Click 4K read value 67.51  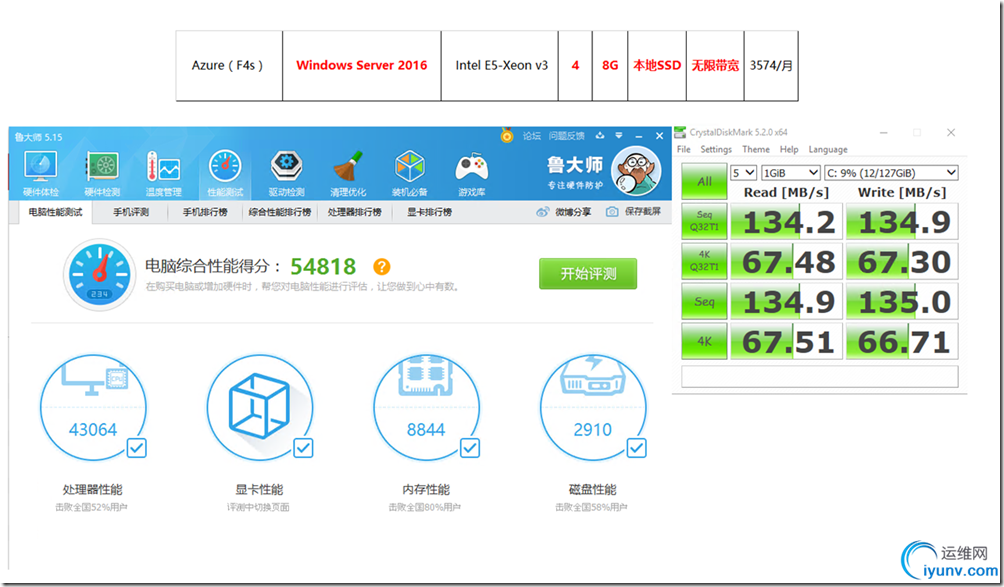tap(786, 341)
